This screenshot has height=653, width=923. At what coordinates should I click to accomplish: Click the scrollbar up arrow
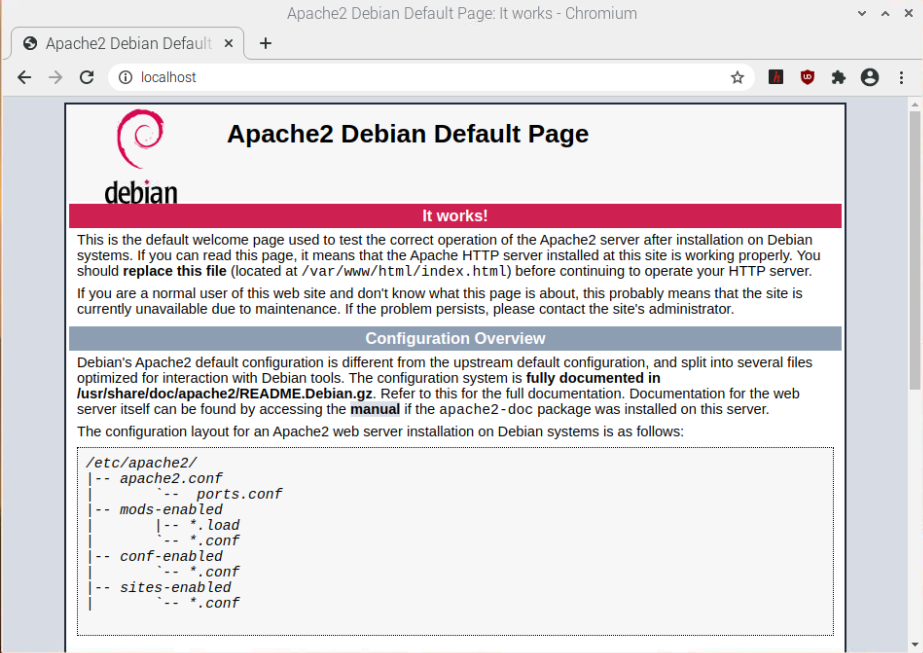914,105
